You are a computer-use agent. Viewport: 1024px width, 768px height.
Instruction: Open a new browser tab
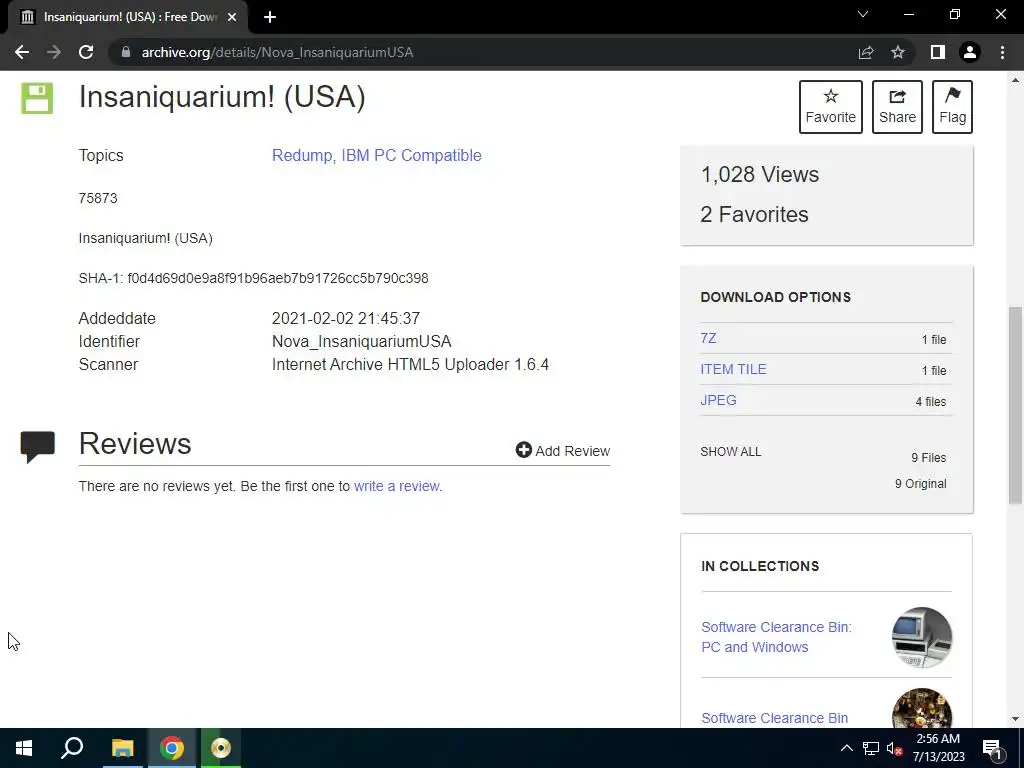[270, 17]
